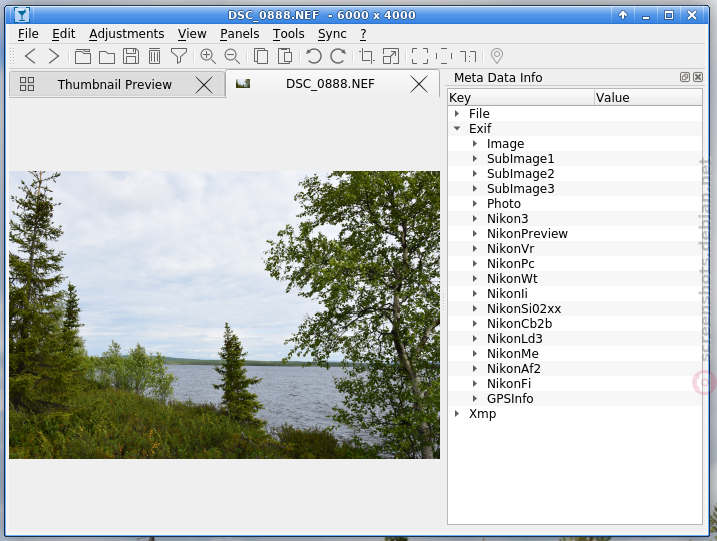Screen dimensions: 717x541
Task: Click the fit-to-window dashed frame icon
Action: [444, 56]
